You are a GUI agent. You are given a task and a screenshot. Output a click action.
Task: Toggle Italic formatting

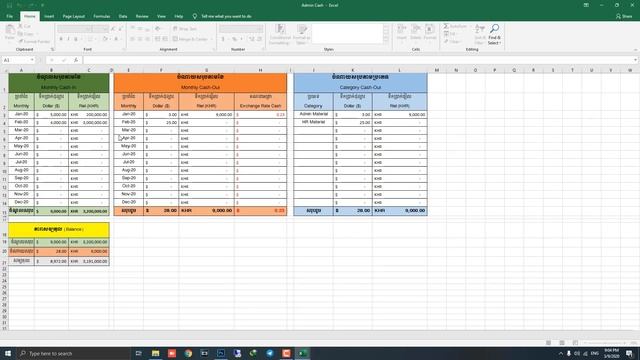68,39
